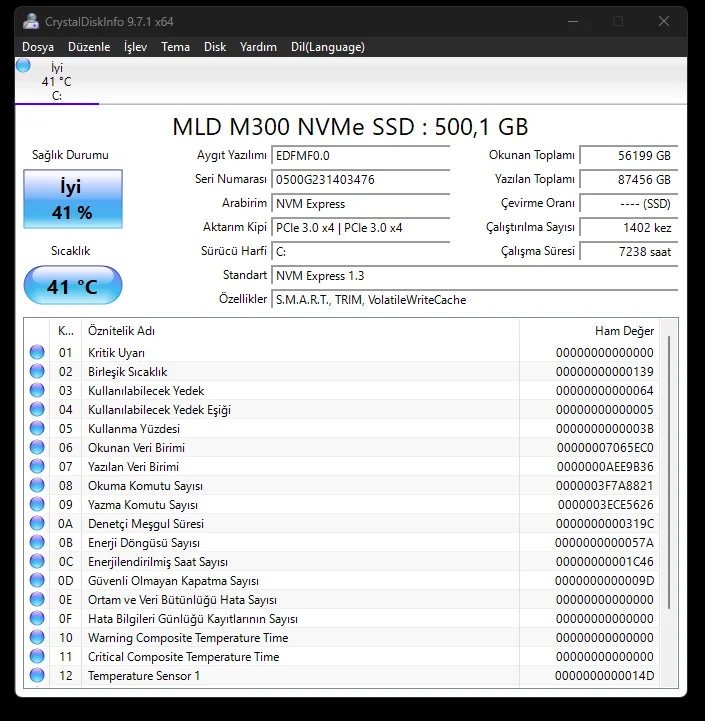This screenshot has width=705, height=721.
Task: Open the Dil(Language) menu
Action: 327,47
